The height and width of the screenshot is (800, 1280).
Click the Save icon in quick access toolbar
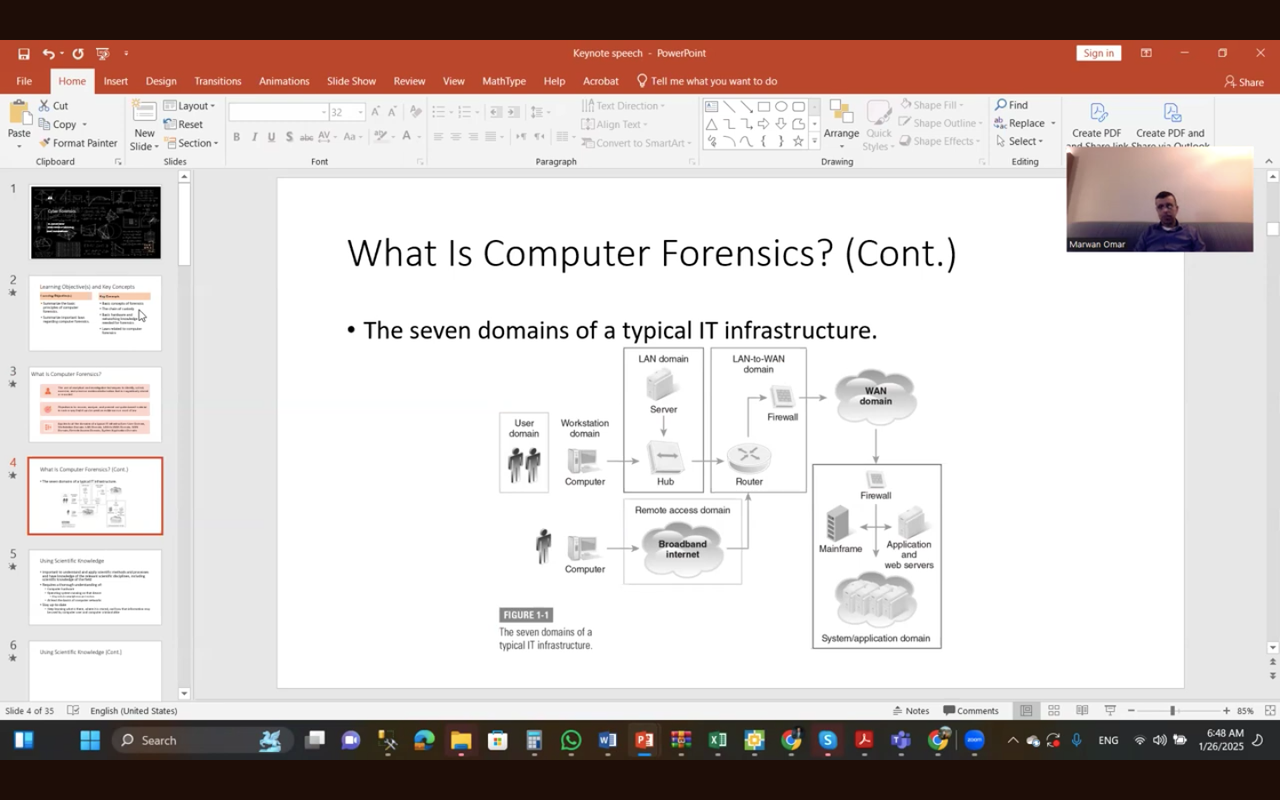coord(24,54)
